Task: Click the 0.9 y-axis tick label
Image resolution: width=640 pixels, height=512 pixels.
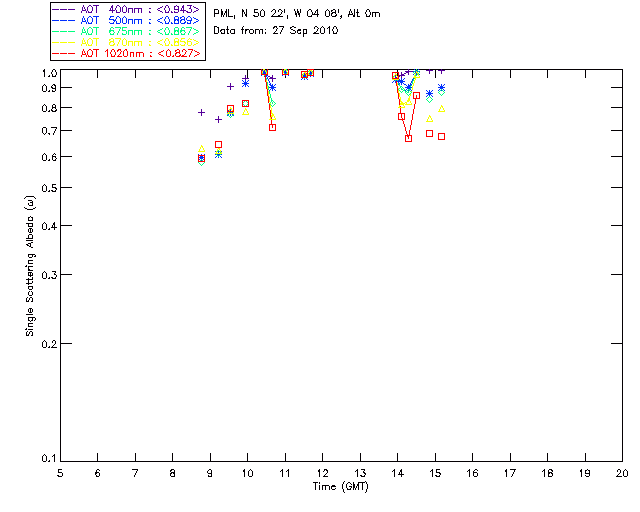Action: click(x=49, y=88)
